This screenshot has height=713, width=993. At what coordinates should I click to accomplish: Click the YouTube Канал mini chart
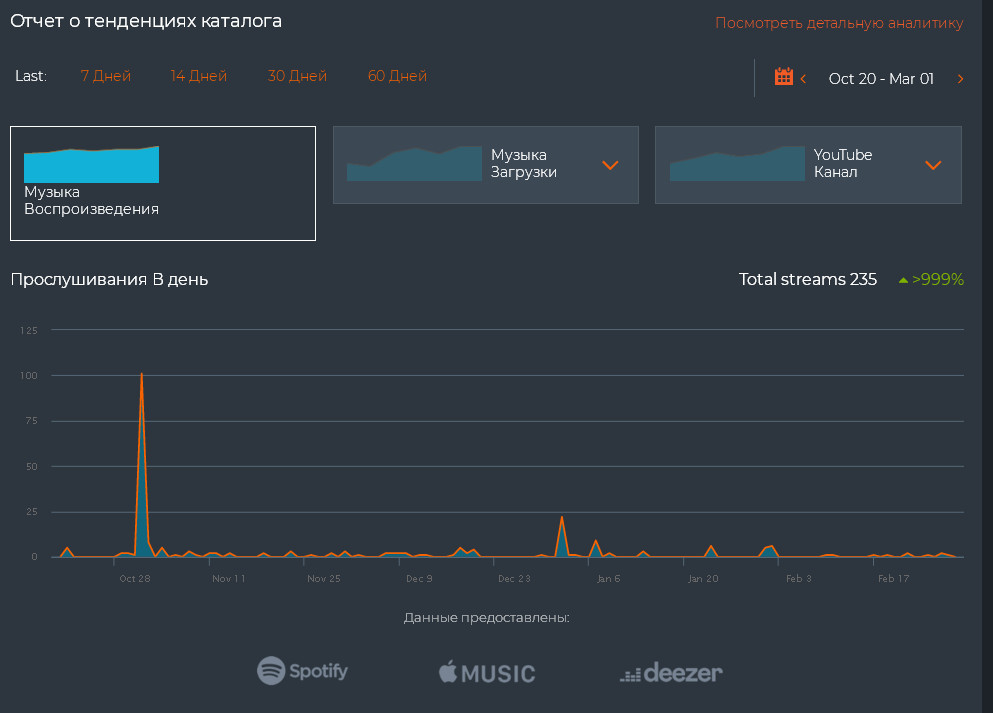(x=737, y=163)
